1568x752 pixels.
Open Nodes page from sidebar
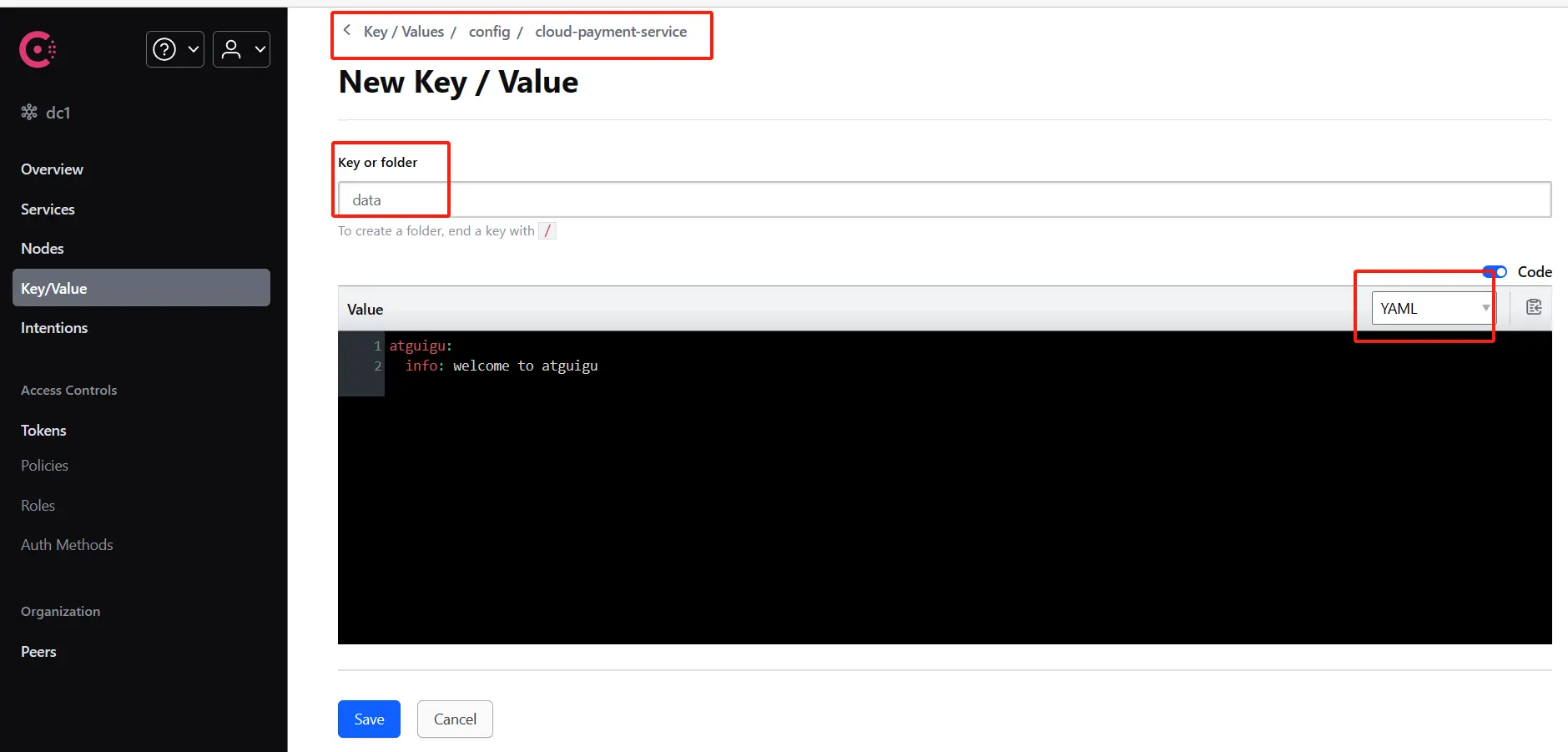click(x=43, y=249)
